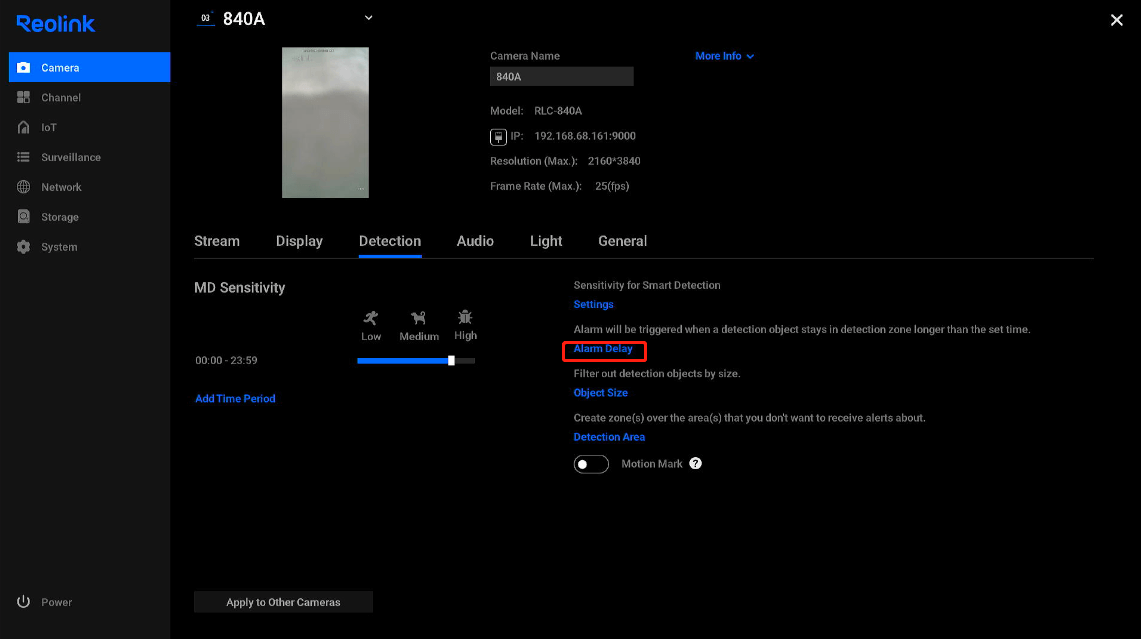The height and width of the screenshot is (639, 1141).
Task: Click the camera preview thumbnail
Action: (325, 122)
